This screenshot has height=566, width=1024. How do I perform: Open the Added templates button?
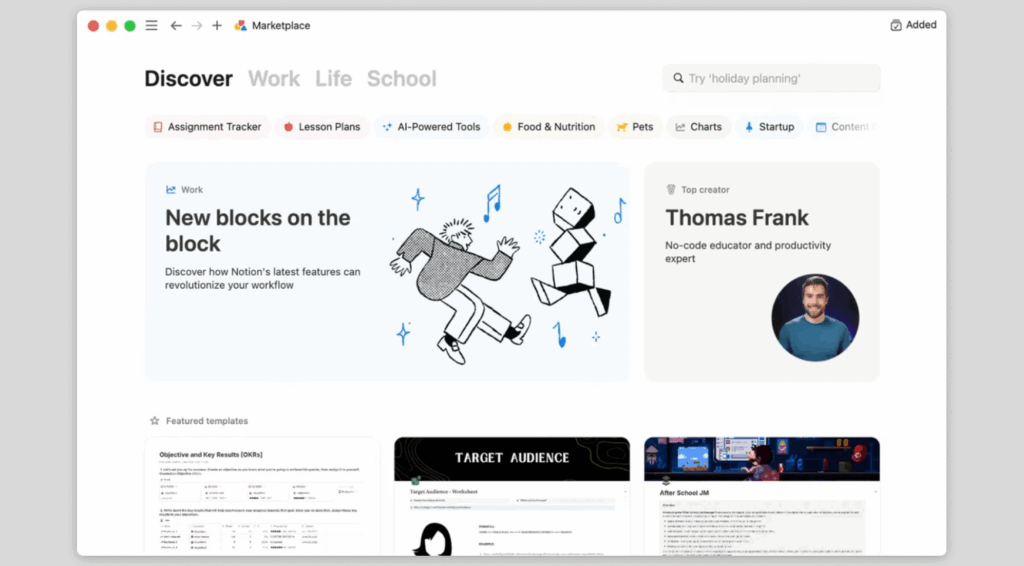[x=913, y=25]
